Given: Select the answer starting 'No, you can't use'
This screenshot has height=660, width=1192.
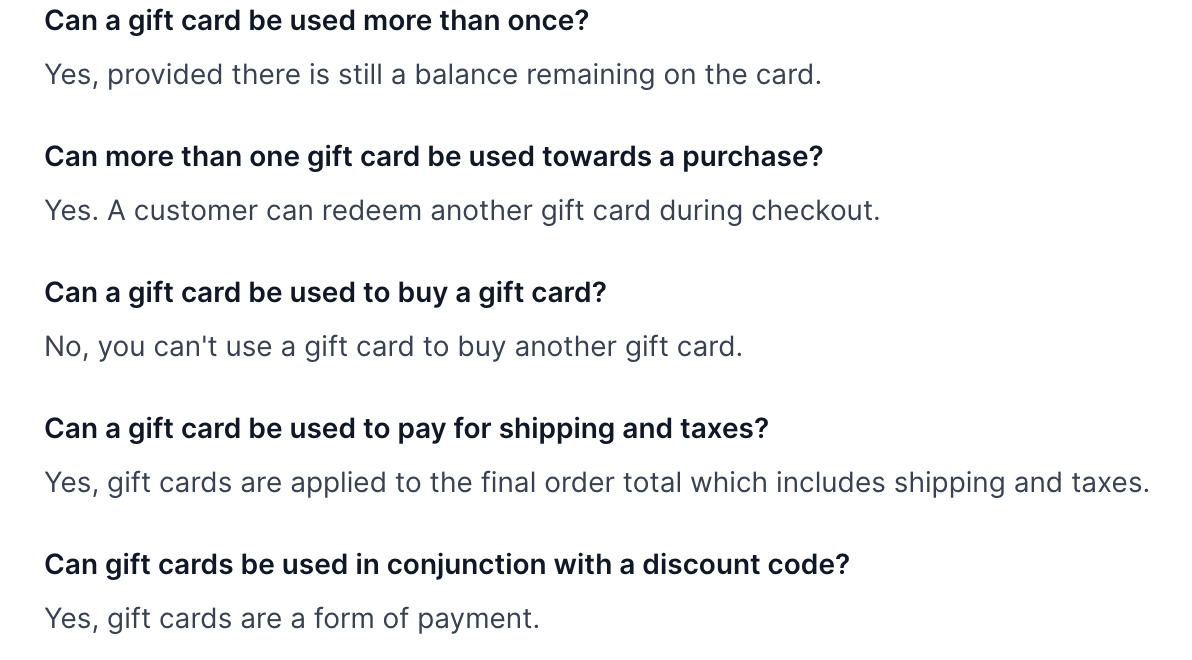Looking at the screenshot, I should click(x=394, y=347).
